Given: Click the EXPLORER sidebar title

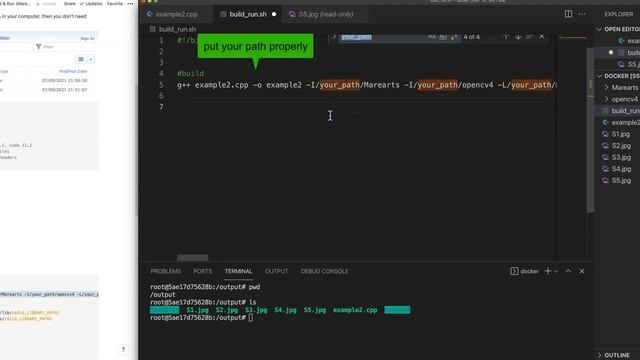Looking at the screenshot, I should [618, 14].
